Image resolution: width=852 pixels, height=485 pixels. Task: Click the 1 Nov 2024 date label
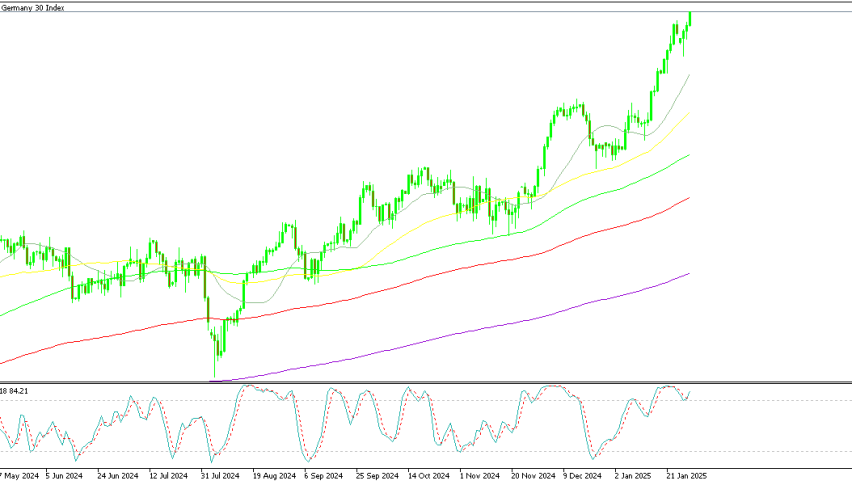pos(480,476)
